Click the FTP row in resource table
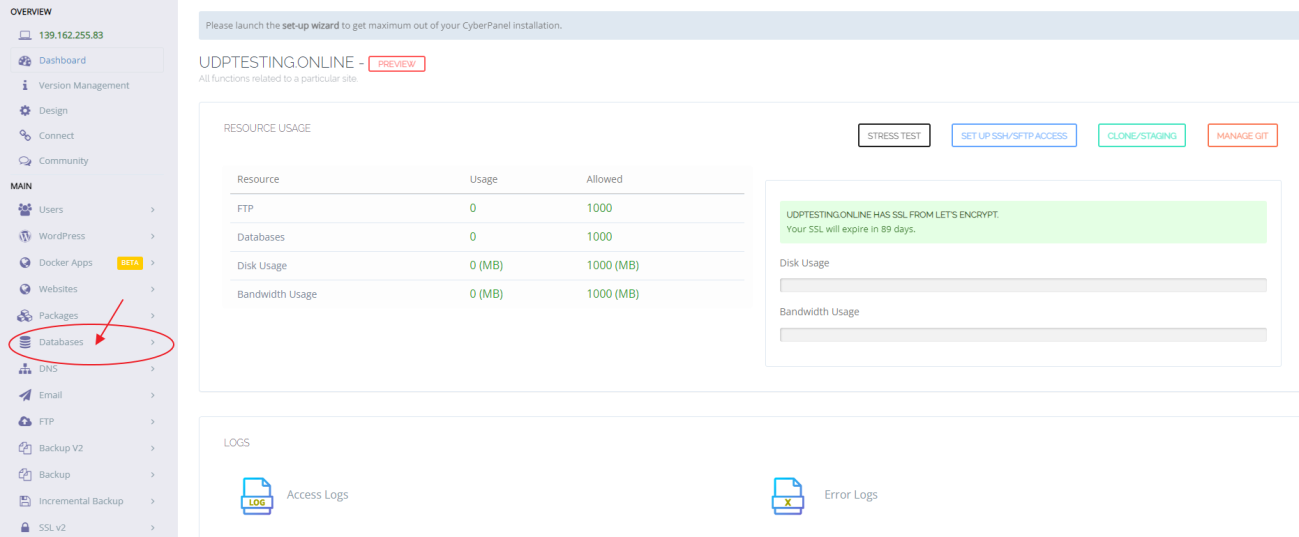Image resolution: width=1299 pixels, height=537 pixels. (x=487, y=208)
